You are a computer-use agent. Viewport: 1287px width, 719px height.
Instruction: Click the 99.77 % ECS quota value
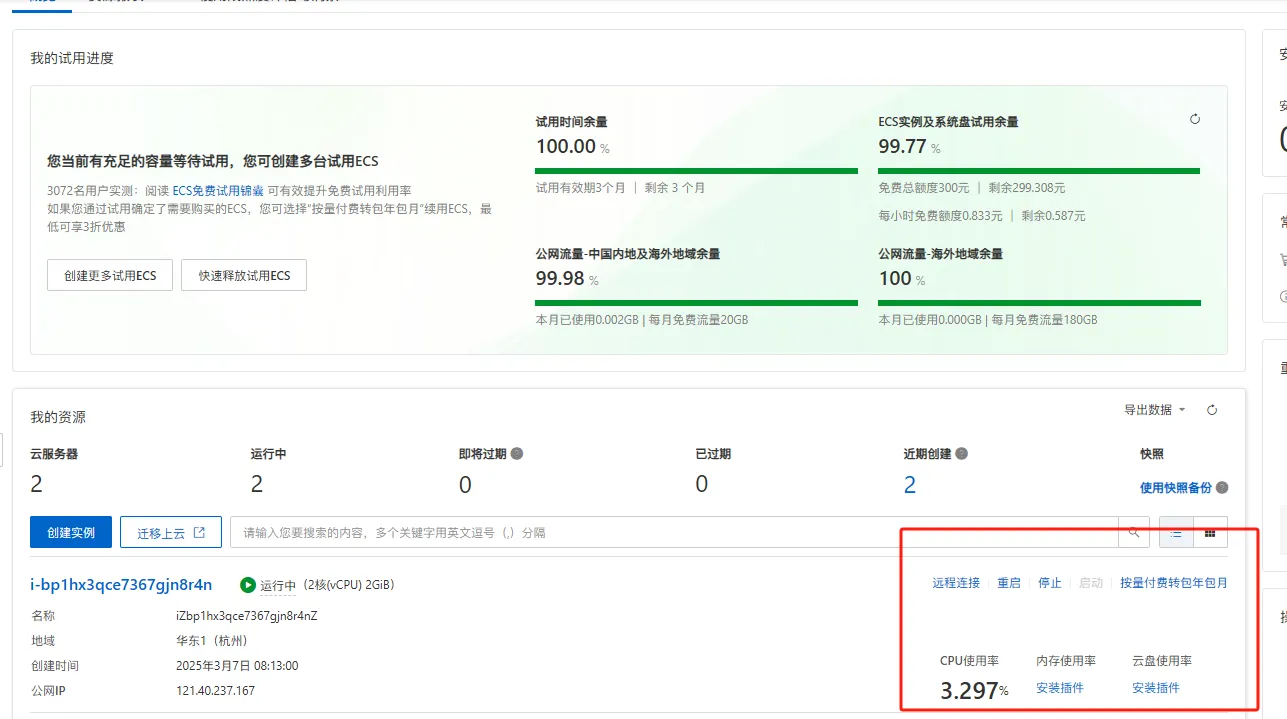(x=909, y=146)
